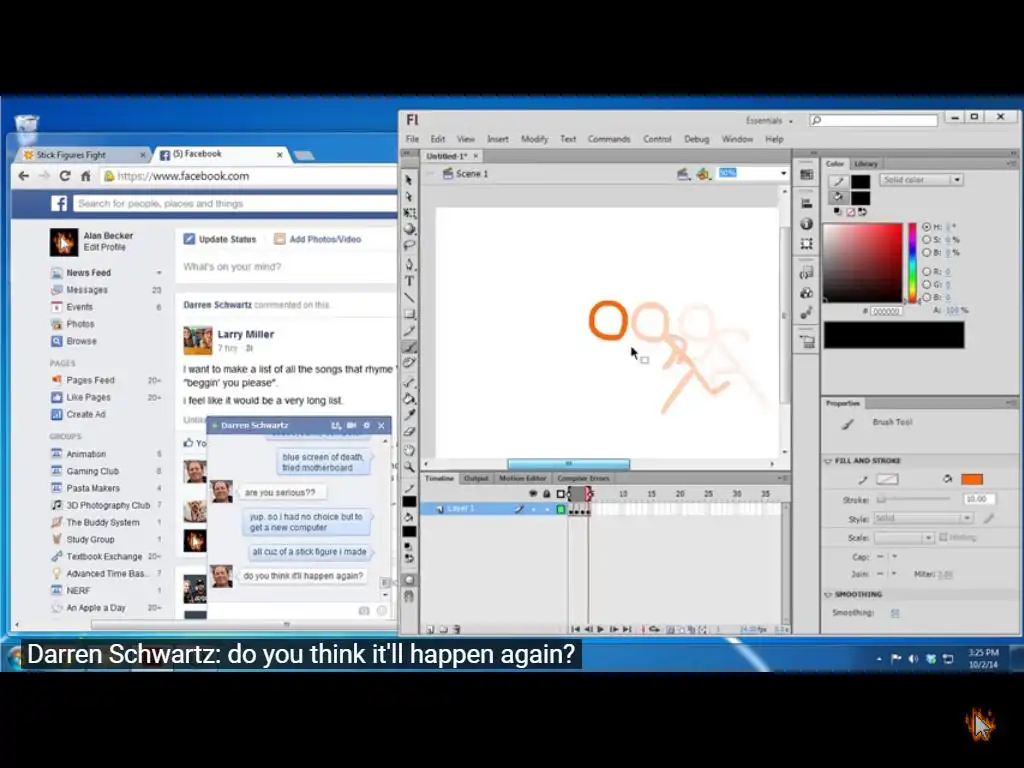Screen dimensions: 1024x768
Task: Click the orange fill color swatch
Action: (x=972, y=479)
